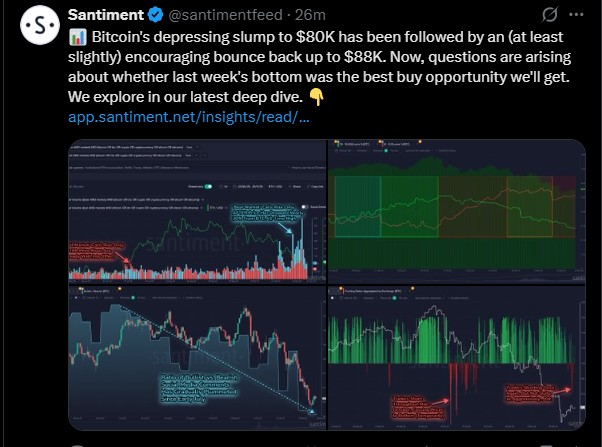Click the bar chart emoji starting the tweet

[x=77, y=39]
